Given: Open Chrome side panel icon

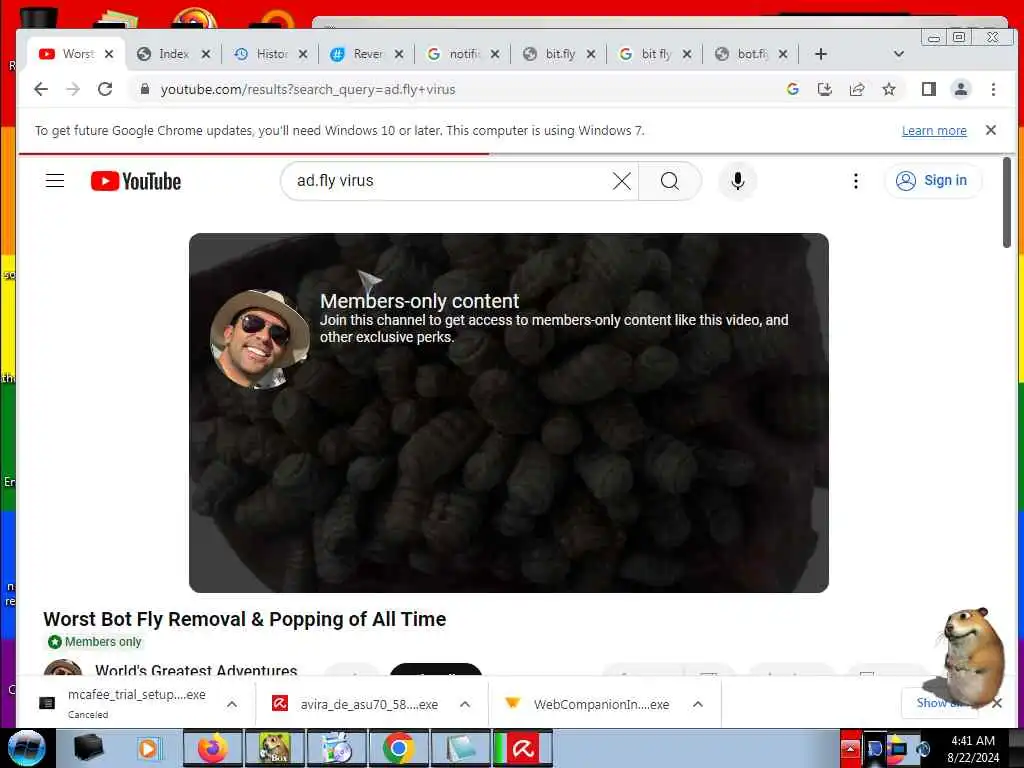Looking at the screenshot, I should (x=929, y=89).
